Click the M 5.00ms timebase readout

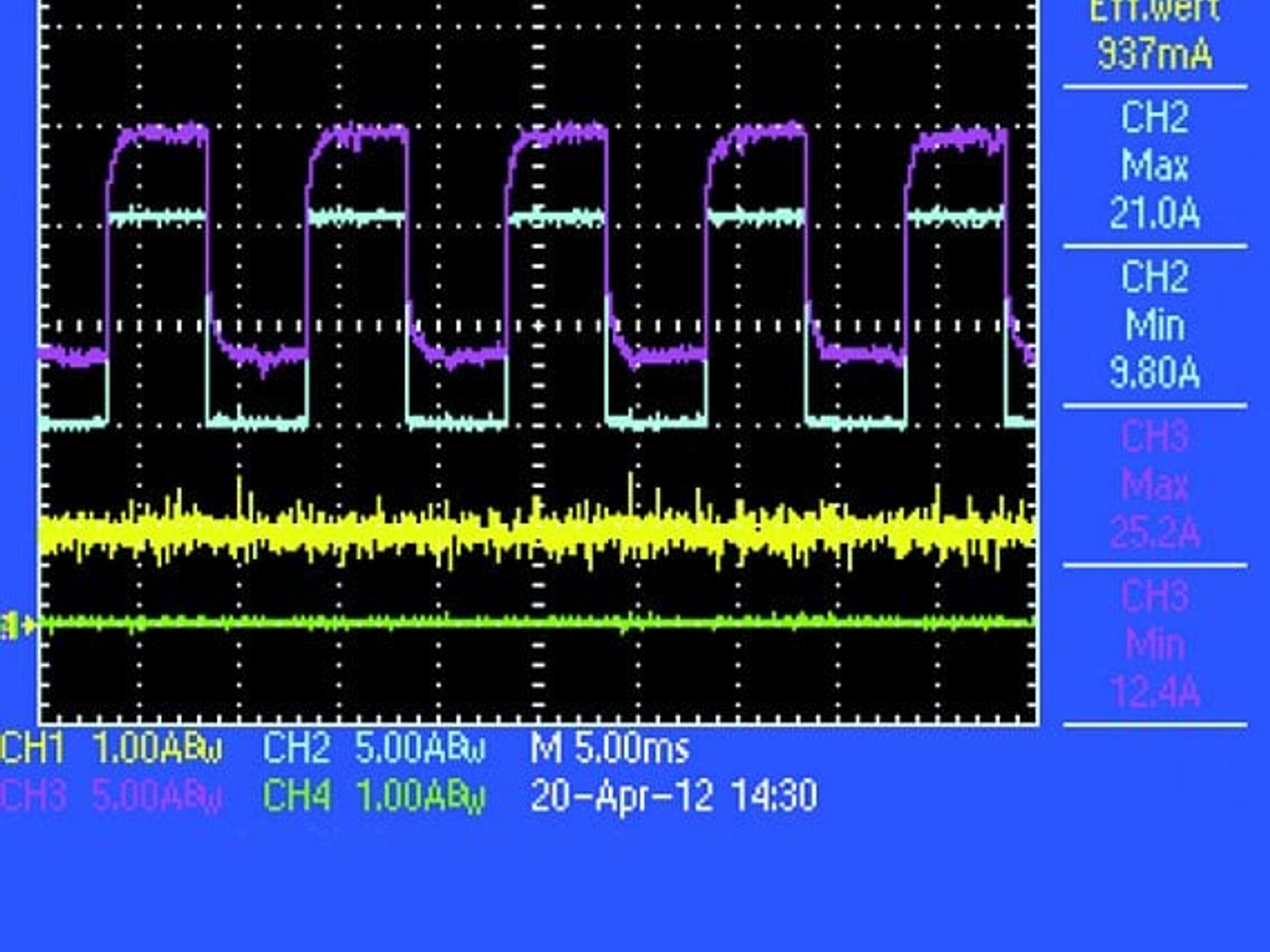point(610,749)
